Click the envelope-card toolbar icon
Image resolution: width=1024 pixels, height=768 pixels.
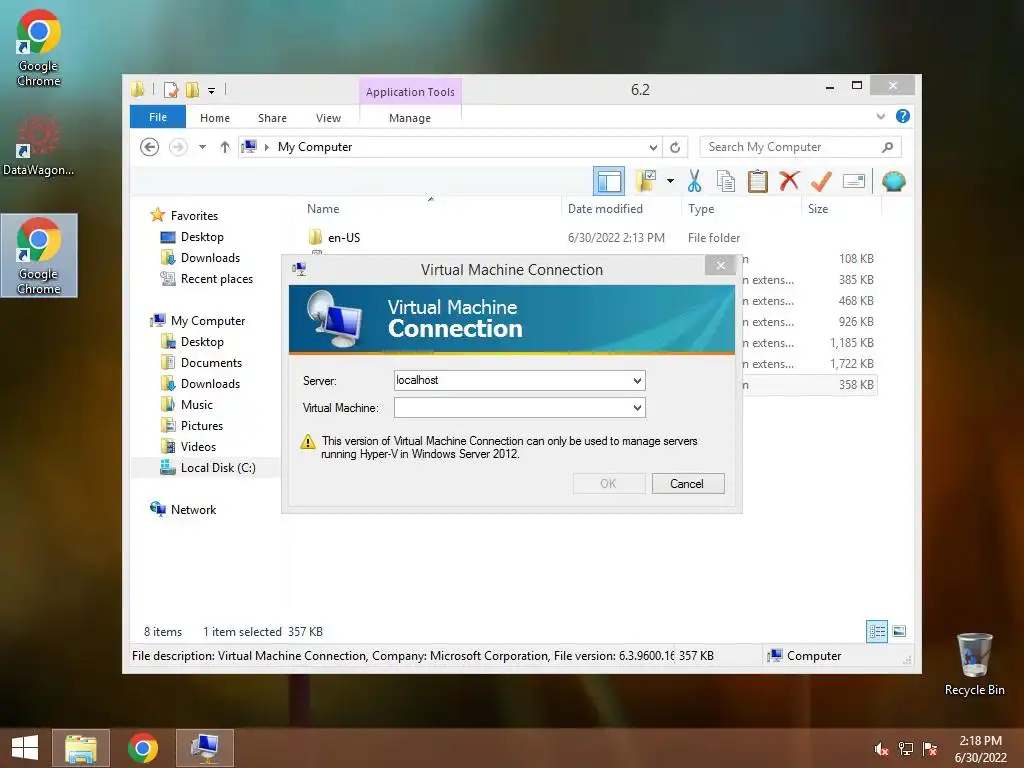pos(854,181)
